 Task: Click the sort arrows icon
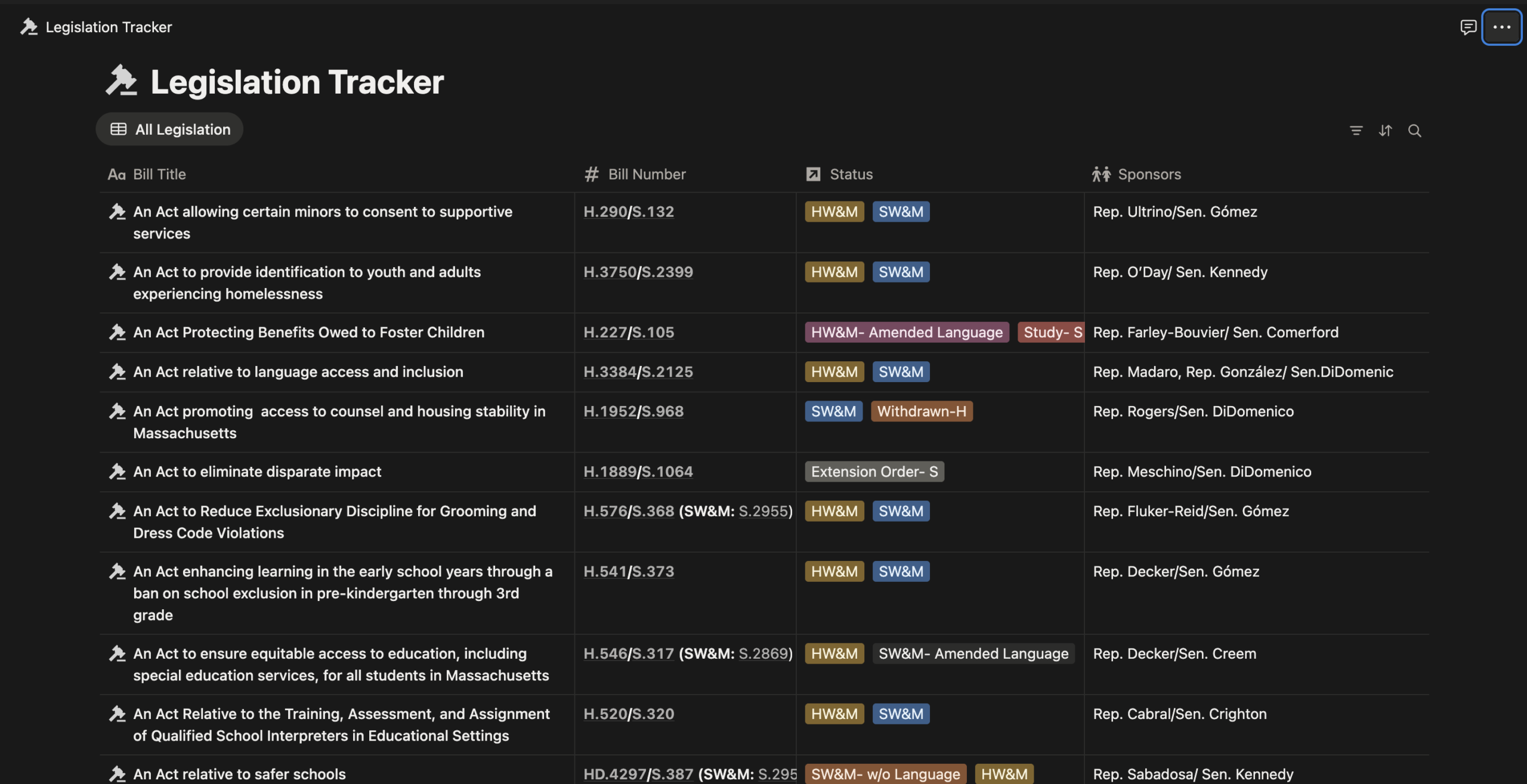(1385, 131)
